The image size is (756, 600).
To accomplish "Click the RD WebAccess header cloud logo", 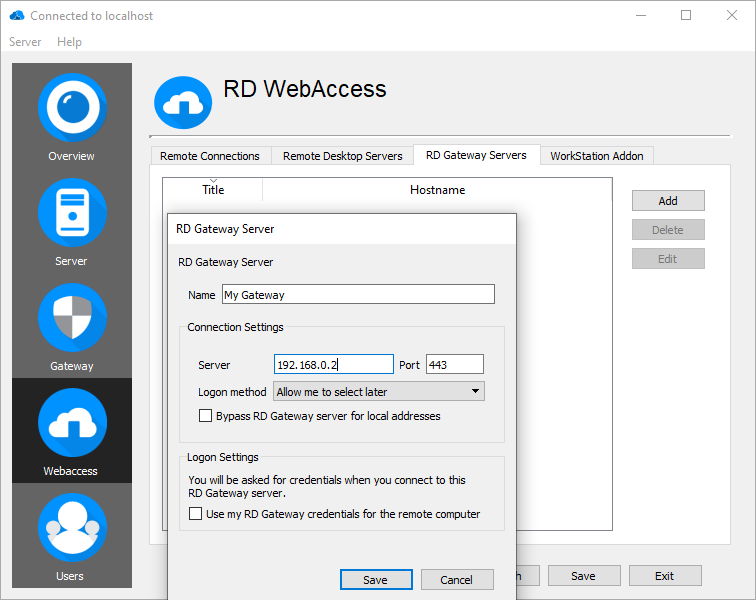I will coord(183,102).
